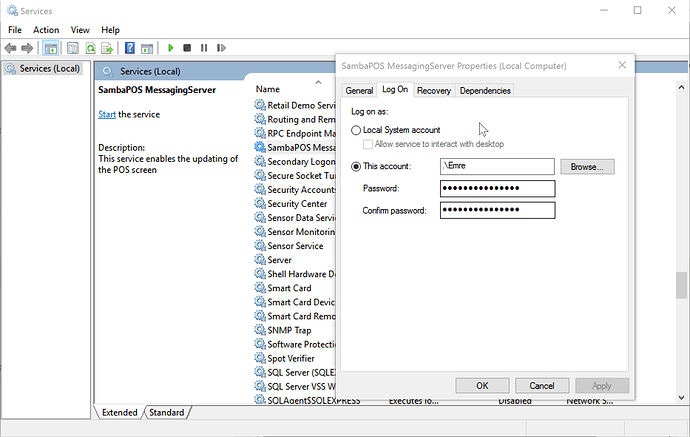Click the Forward arrow toolbar icon
The width and height of the screenshot is (690, 437).
tap(27, 48)
